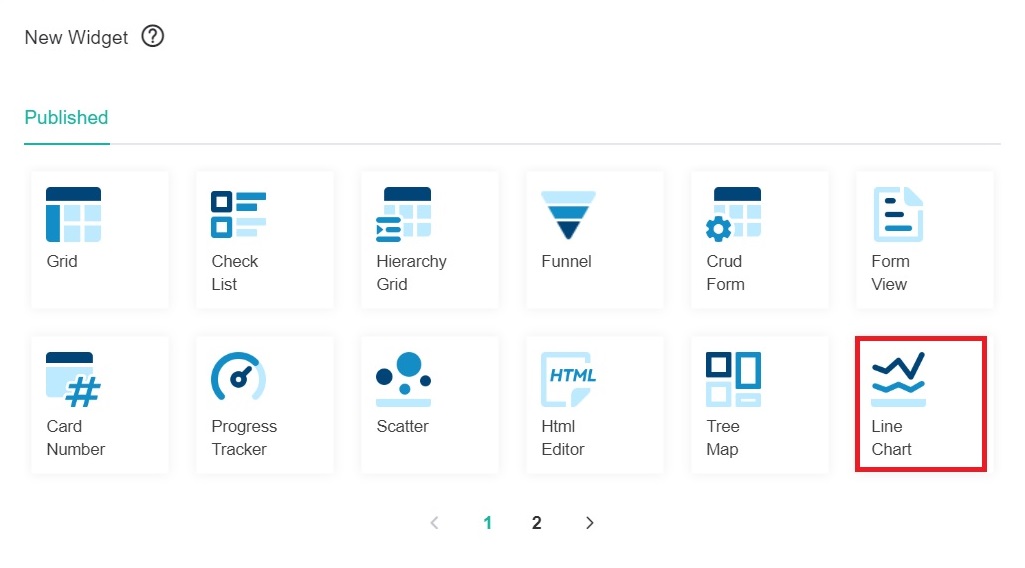Click page 1 in the pagination
Screen dimensions: 1025x568
click(488, 523)
